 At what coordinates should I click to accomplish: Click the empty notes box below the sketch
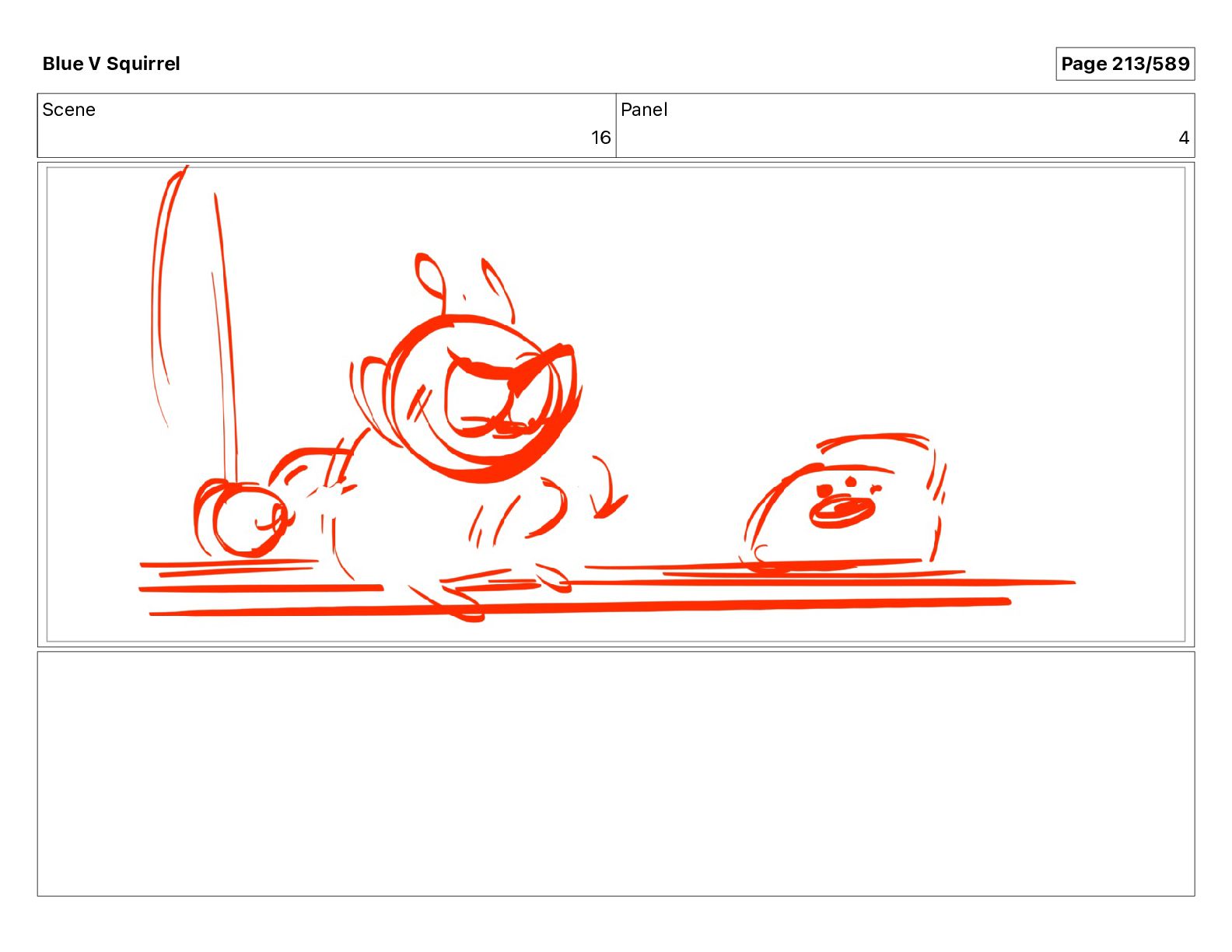pyautogui.click(x=616, y=774)
